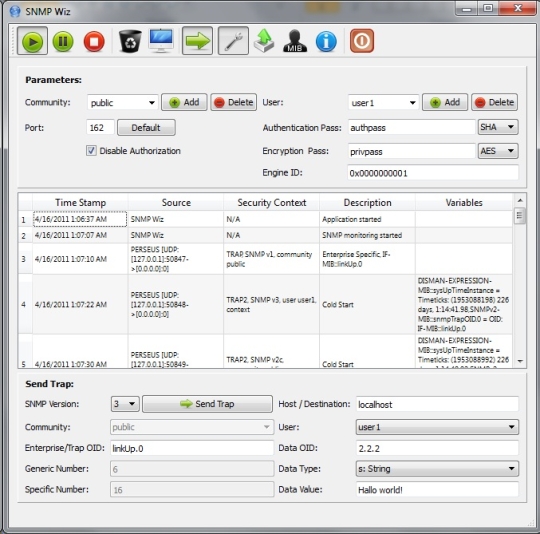Toggle the green arrow Send Trap panel icon
The height and width of the screenshot is (534, 540).
pos(197,41)
